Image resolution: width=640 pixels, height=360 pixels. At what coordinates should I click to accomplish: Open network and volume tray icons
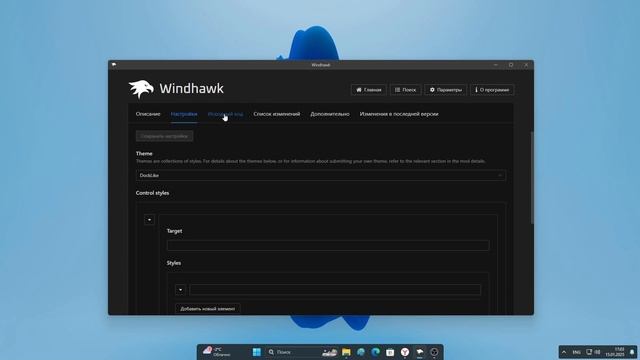[593, 352]
